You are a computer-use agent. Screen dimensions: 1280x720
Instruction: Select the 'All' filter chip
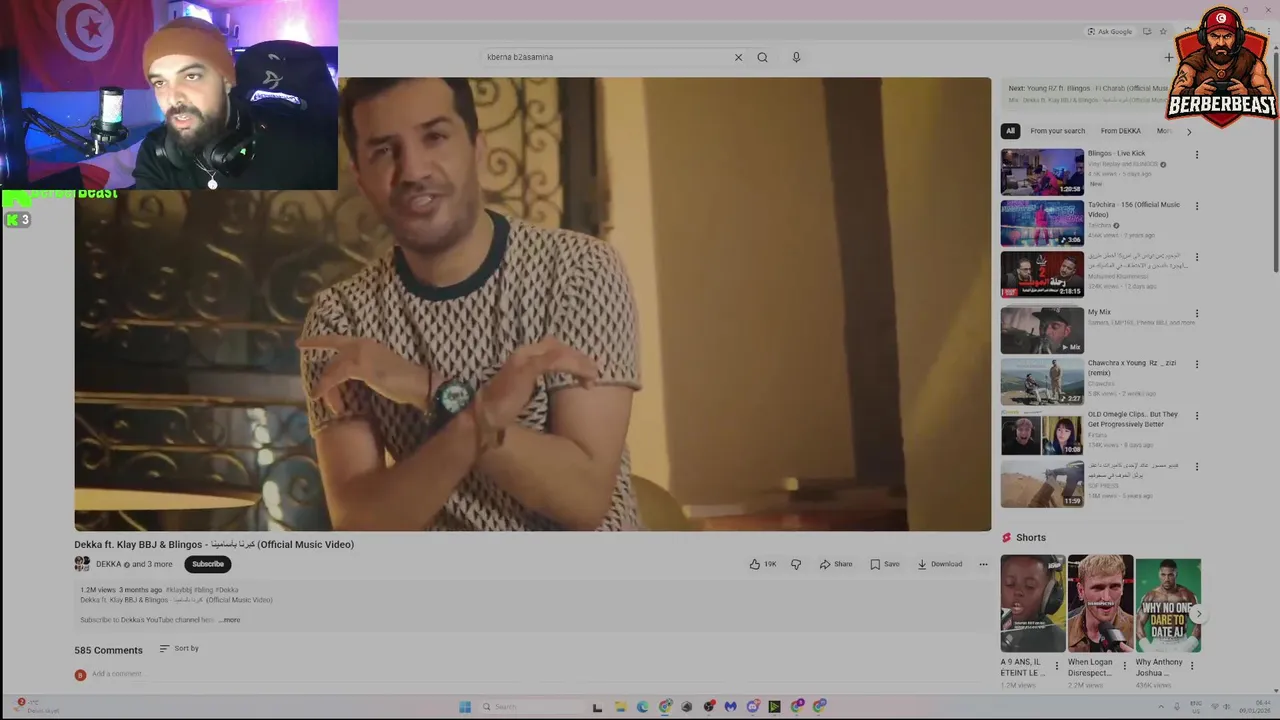pos(1010,131)
